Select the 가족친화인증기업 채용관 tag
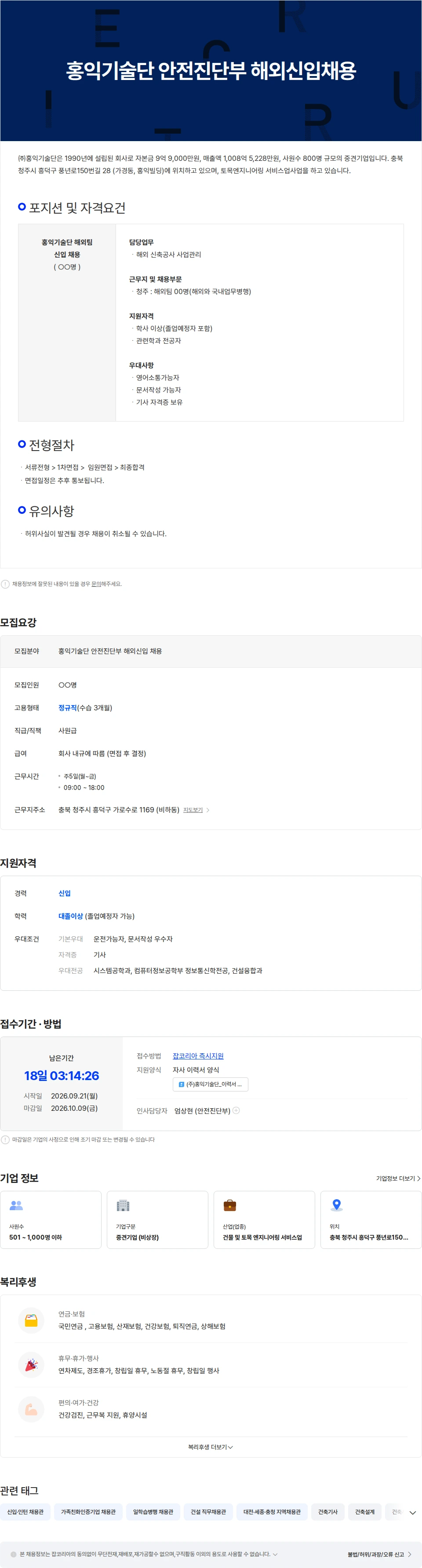This screenshot has height=1568, width=422. (88, 1512)
